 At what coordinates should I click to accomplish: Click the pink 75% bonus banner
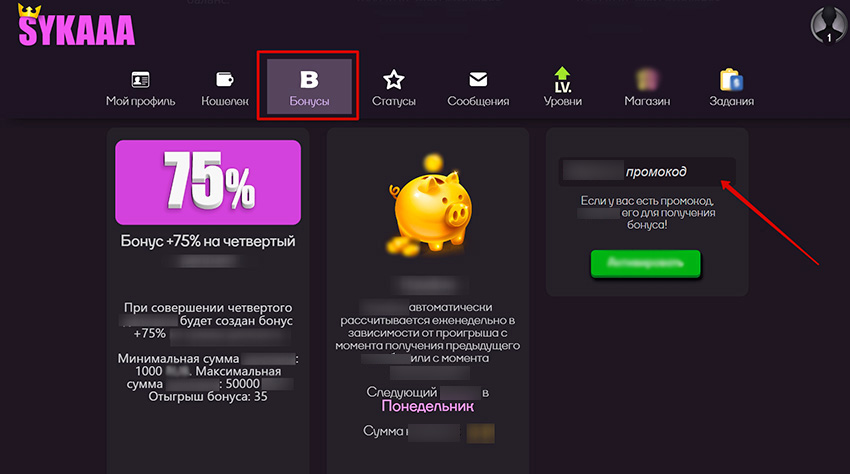(208, 182)
